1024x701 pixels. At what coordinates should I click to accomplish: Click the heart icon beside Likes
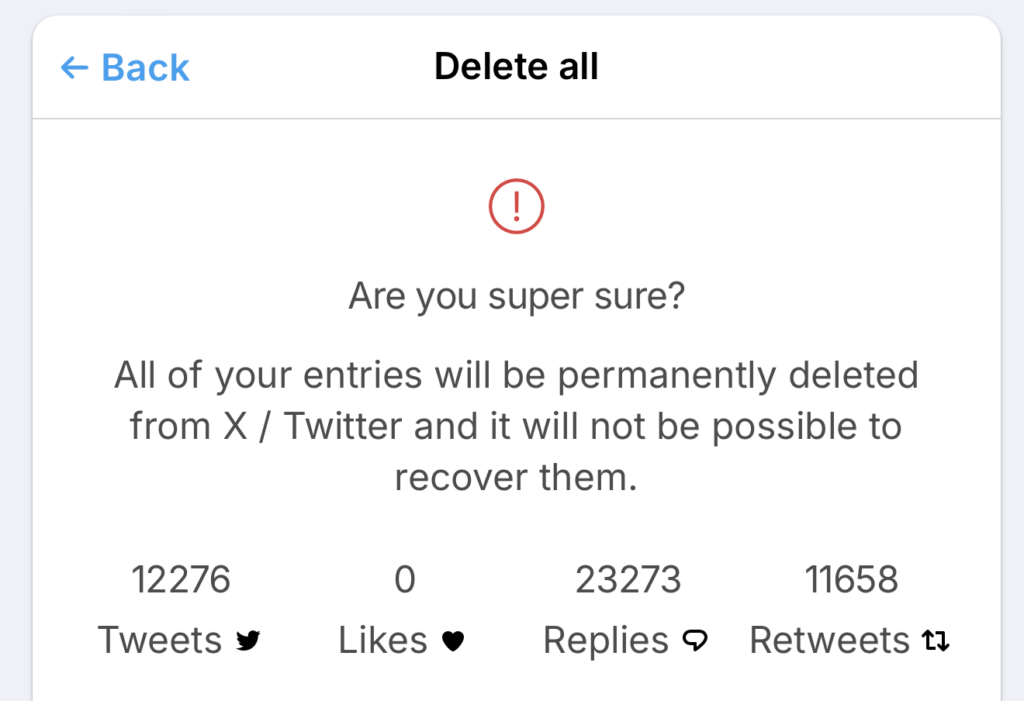pyautogui.click(x=453, y=641)
